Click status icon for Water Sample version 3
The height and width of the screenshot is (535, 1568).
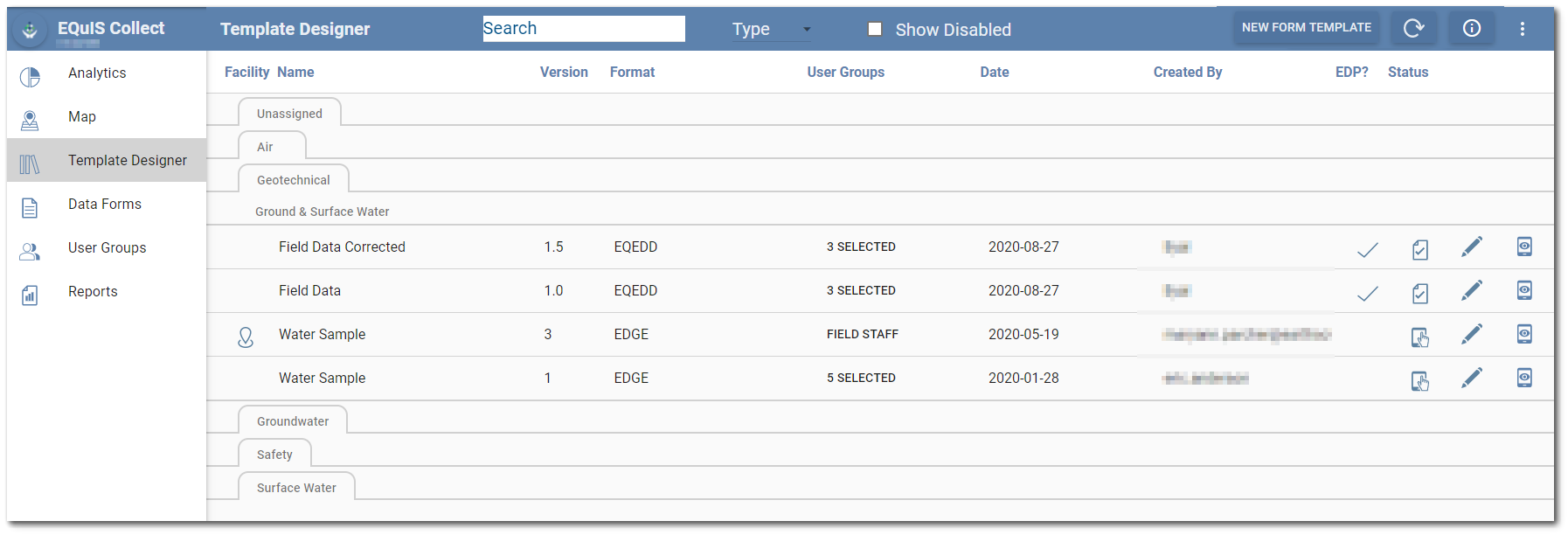(x=1420, y=337)
